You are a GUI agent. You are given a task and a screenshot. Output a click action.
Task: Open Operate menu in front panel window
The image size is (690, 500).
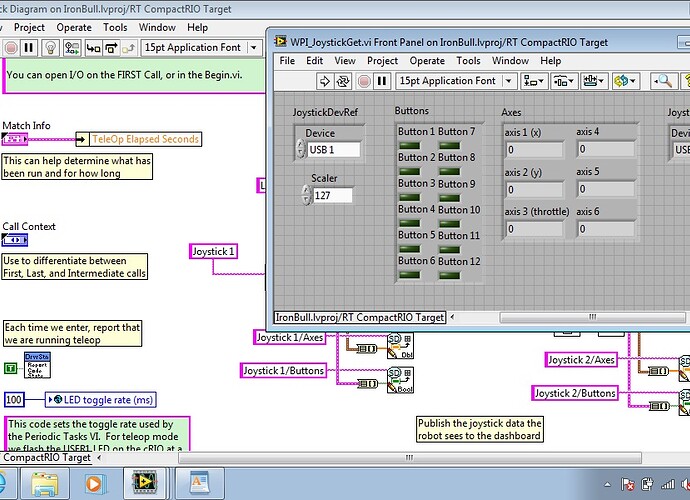[427, 61]
